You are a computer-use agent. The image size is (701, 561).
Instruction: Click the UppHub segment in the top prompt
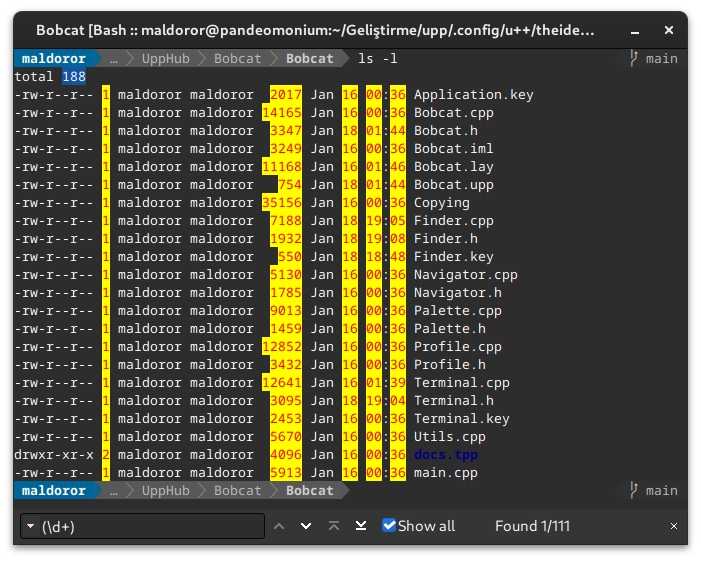click(x=165, y=59)
